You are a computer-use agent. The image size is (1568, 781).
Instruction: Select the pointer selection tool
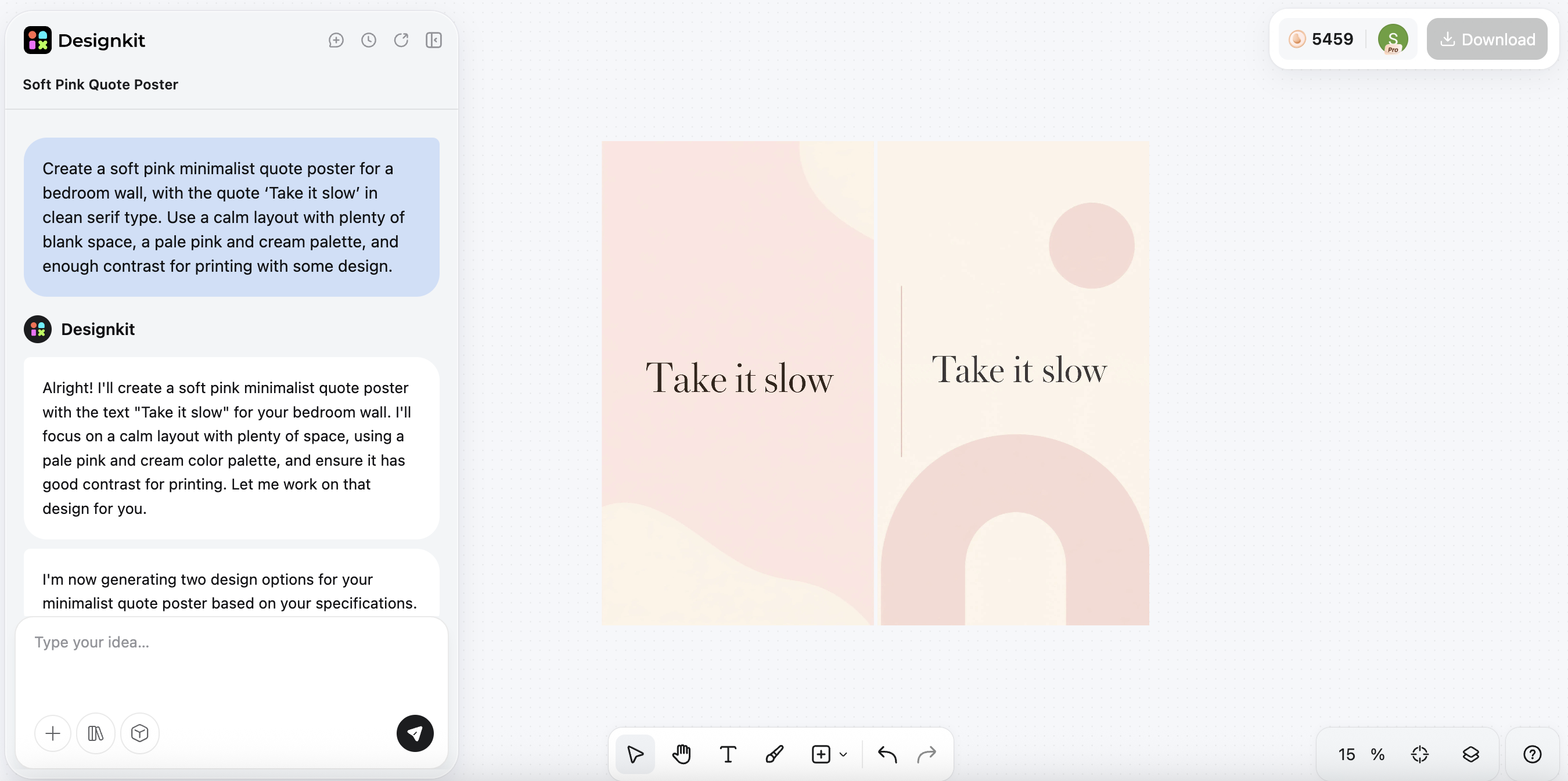pyautogui.click(x=635, y=754)
